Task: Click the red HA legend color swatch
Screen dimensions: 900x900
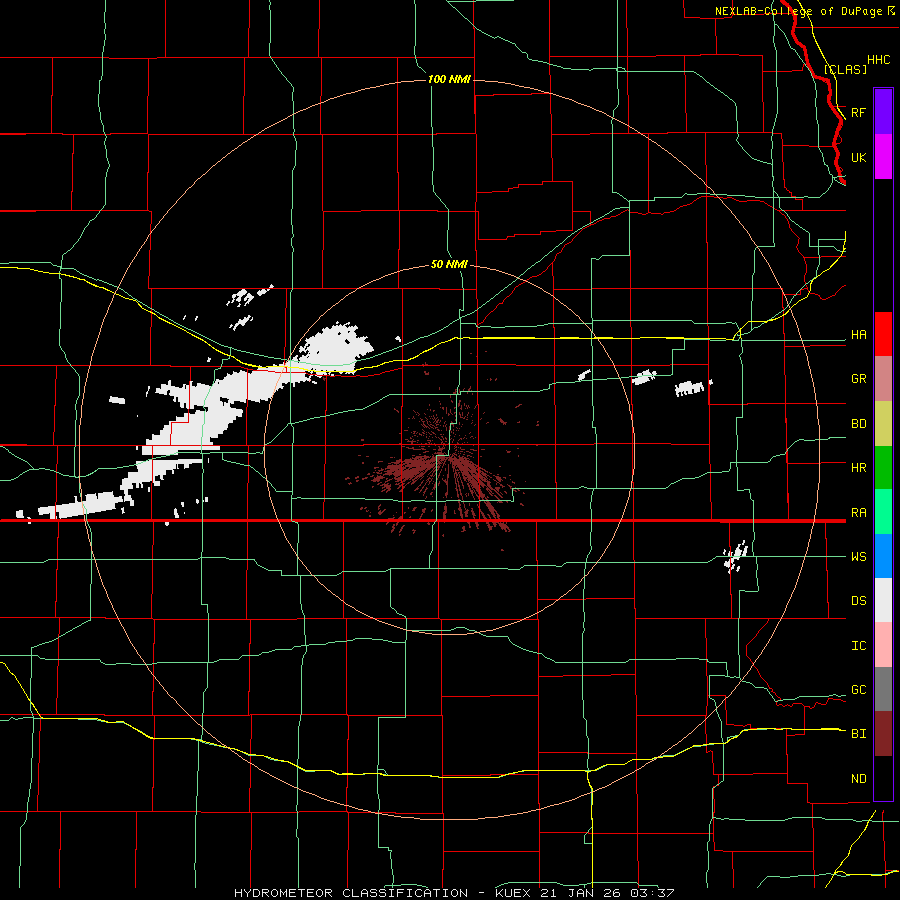Action: [x=883, y=334]
